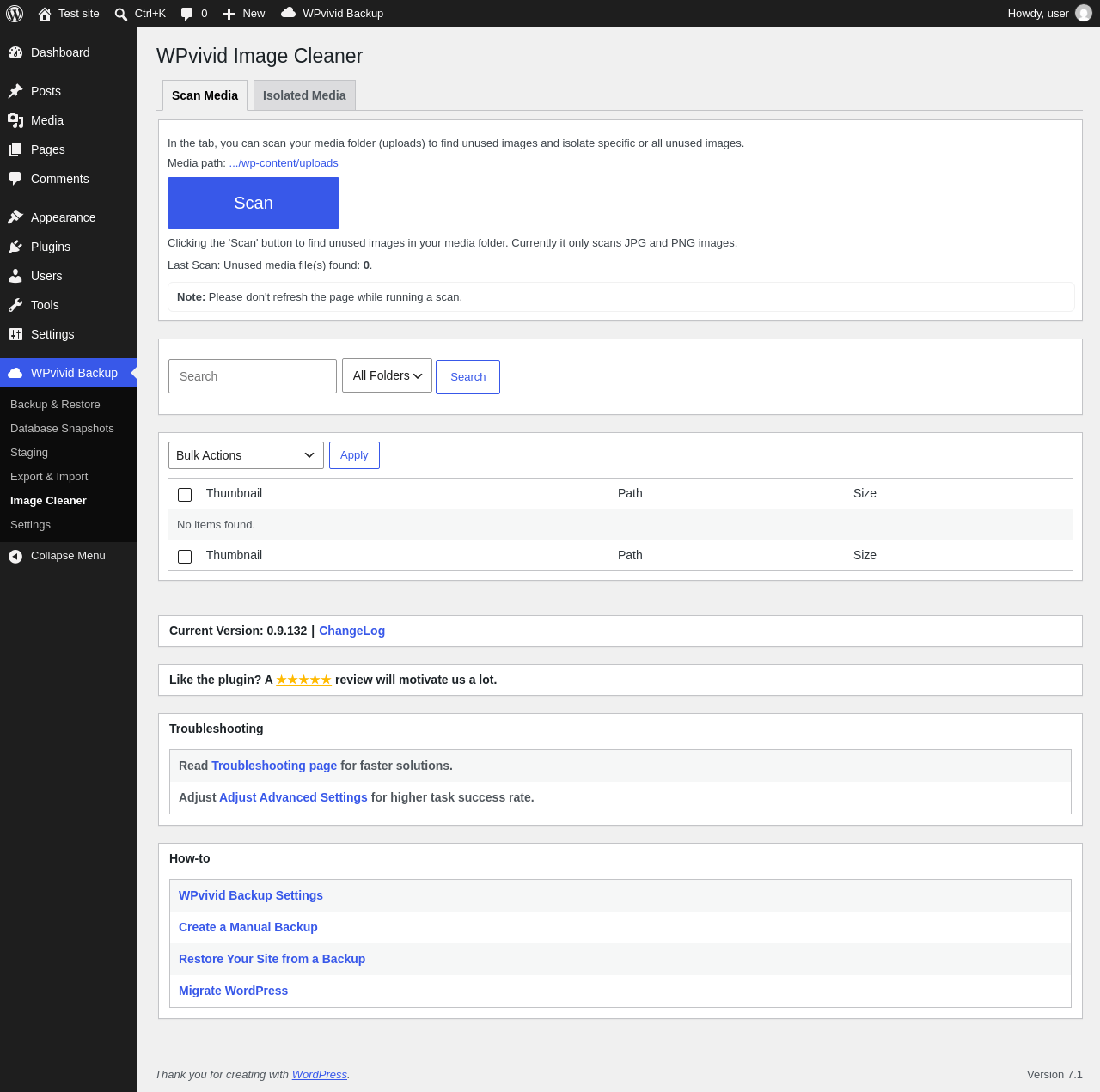Switch to the Isolated Media tab
Image resolution: width=1100 pixels, height=1092 pixels.
pyautogui.click(x=304, y=95)
